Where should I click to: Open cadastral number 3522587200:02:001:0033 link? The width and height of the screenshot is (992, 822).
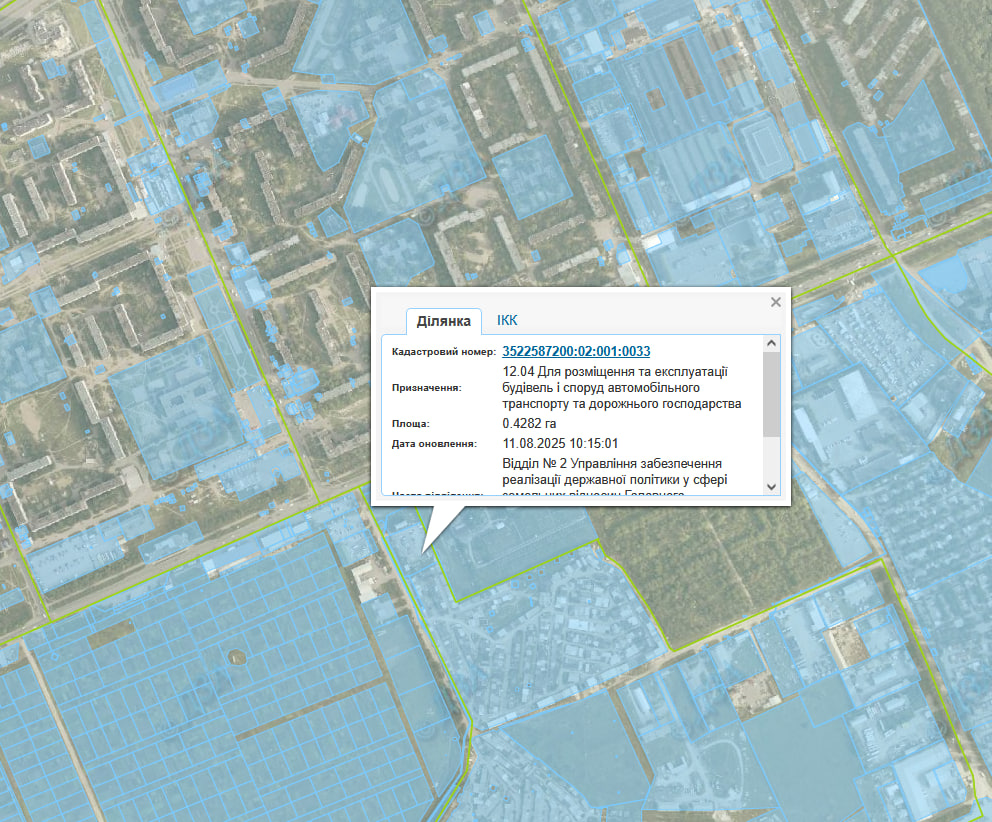point(576,351)
